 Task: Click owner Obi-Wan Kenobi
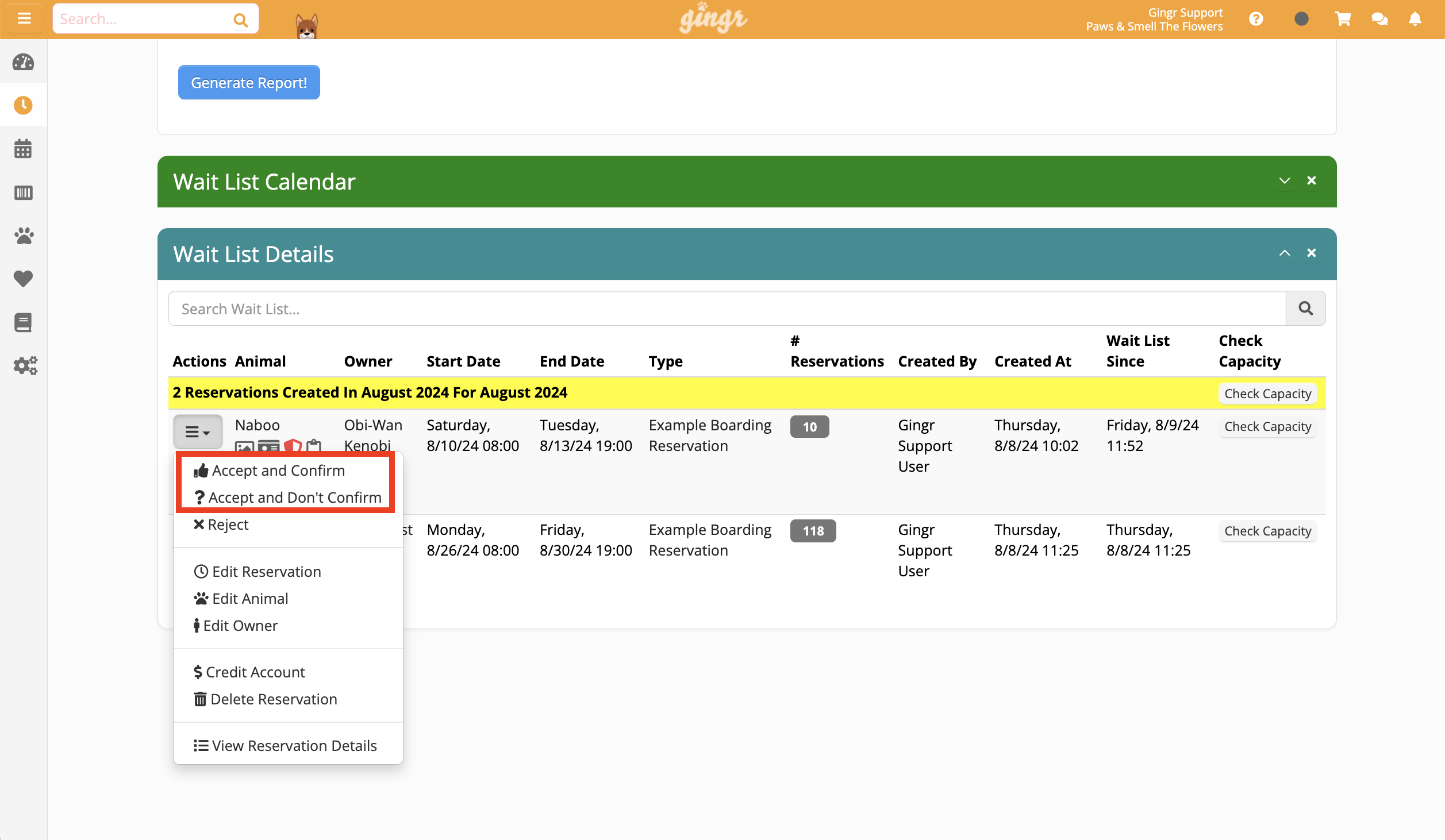point(373,436)
